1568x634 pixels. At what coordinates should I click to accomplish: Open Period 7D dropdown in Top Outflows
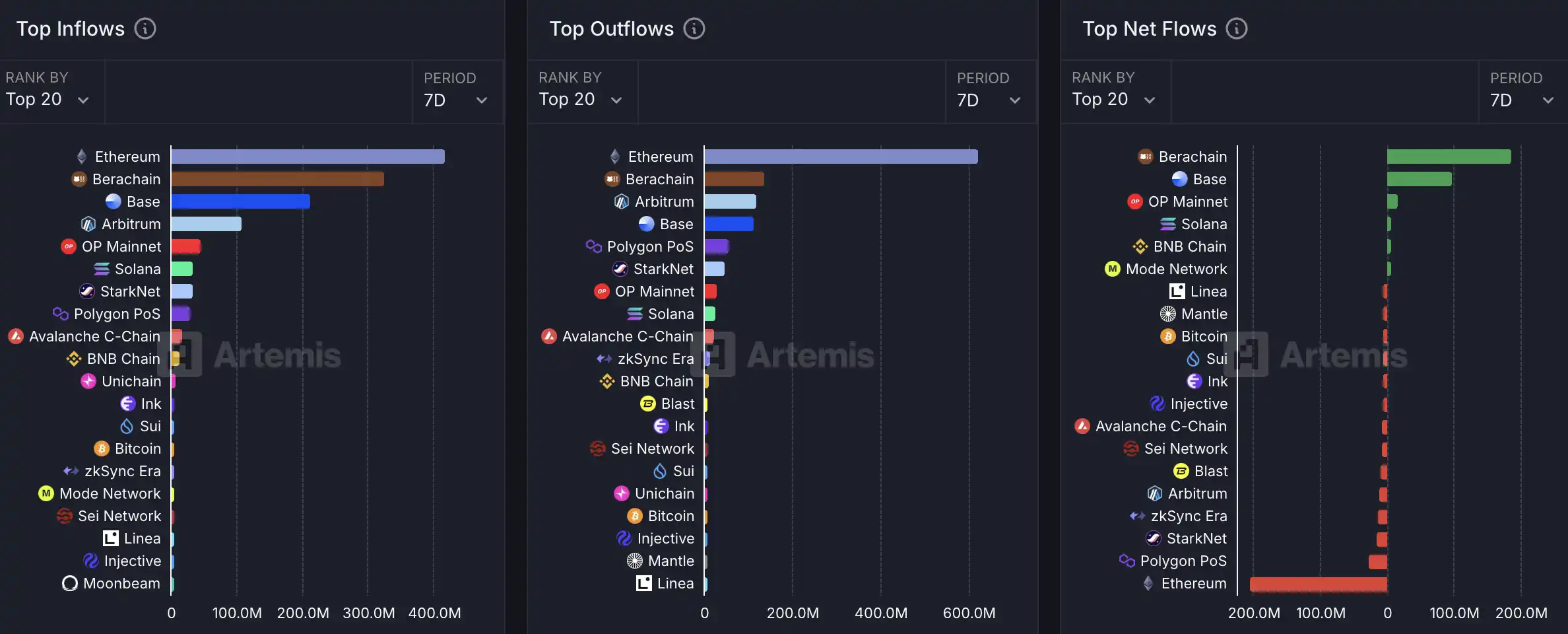point(991,91)
